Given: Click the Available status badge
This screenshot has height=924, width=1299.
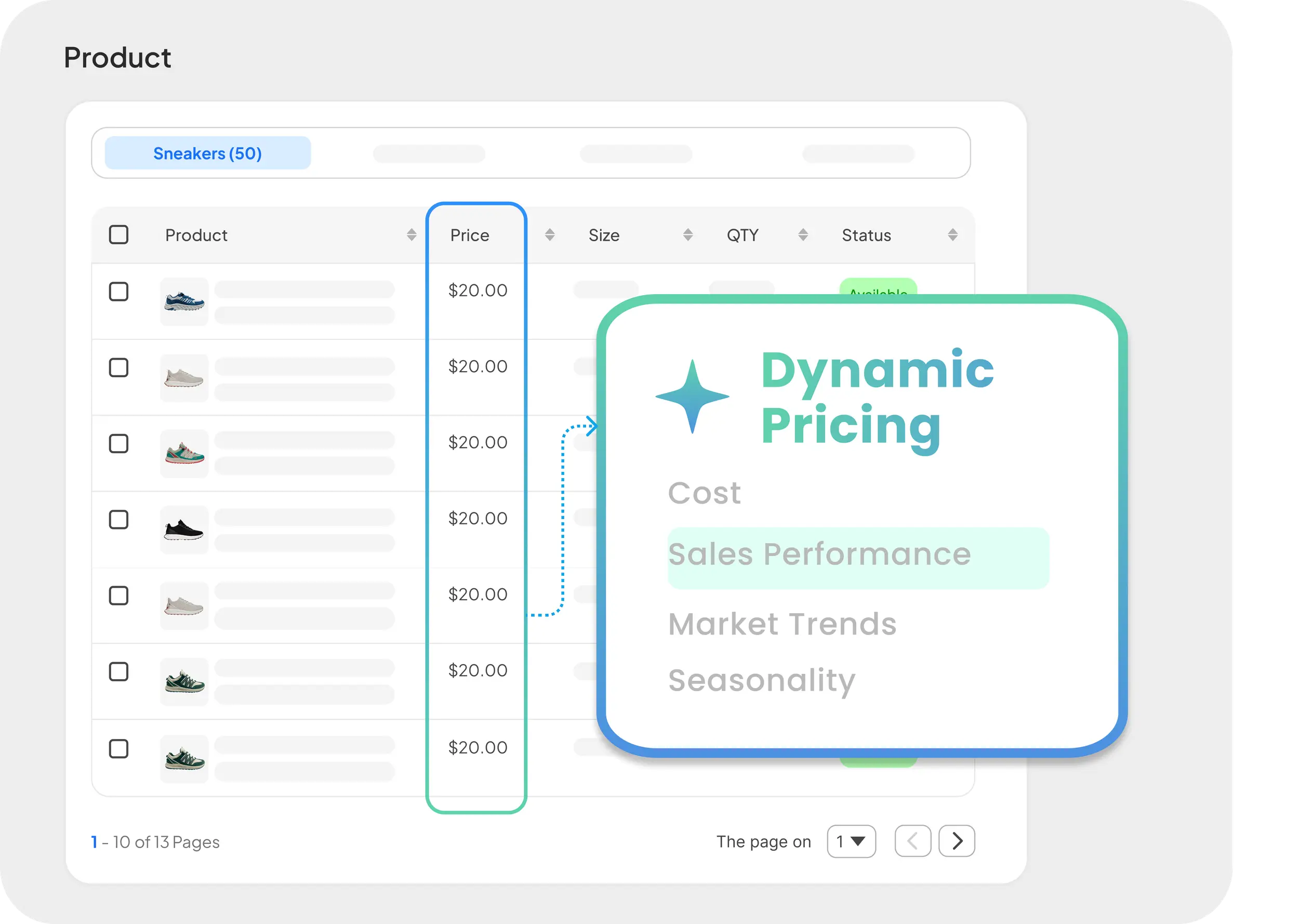Looking at the screenshot, I should pyautogui.click(x=878, y=287).
